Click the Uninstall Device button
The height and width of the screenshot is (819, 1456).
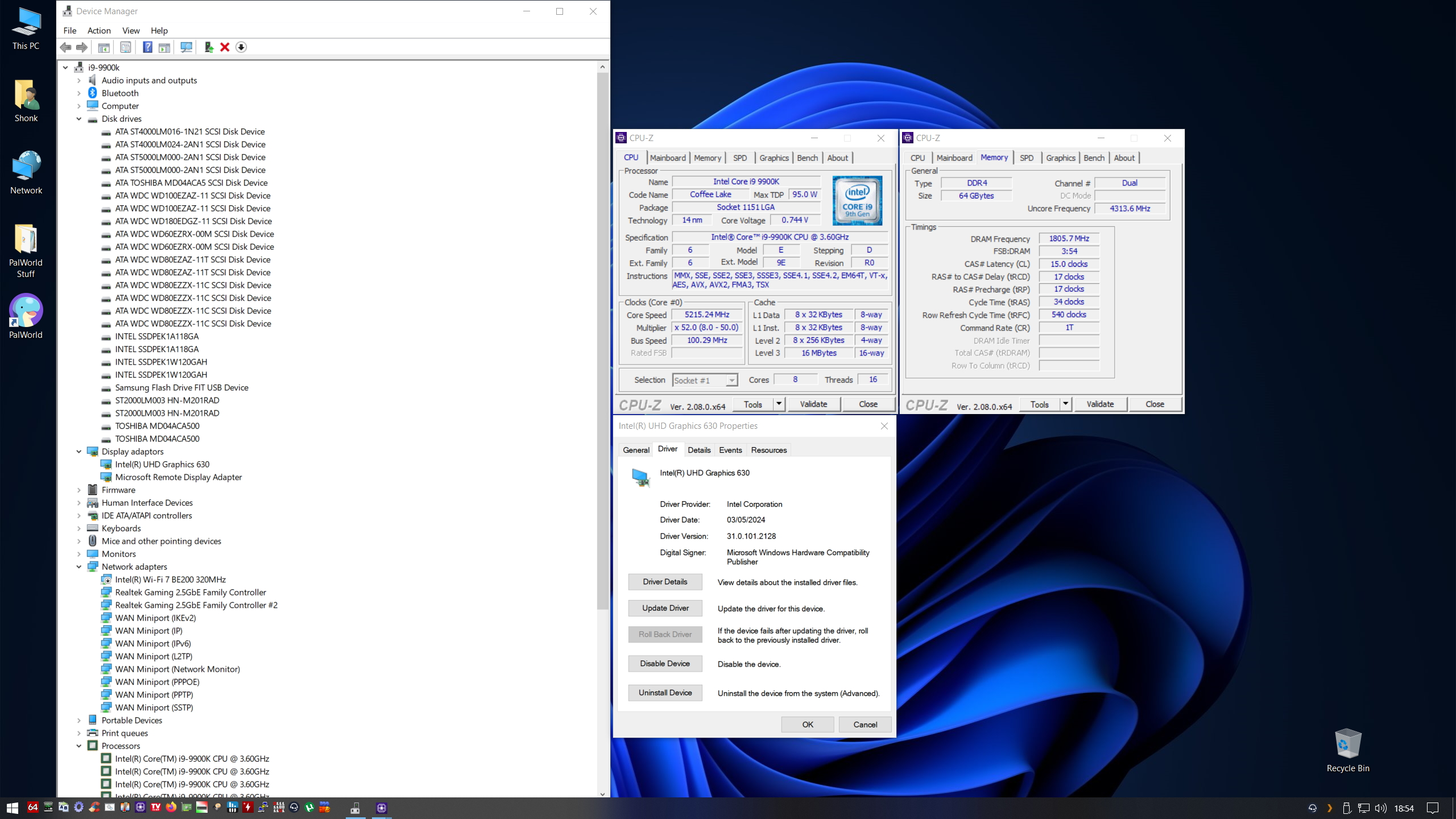pos(665,693)
